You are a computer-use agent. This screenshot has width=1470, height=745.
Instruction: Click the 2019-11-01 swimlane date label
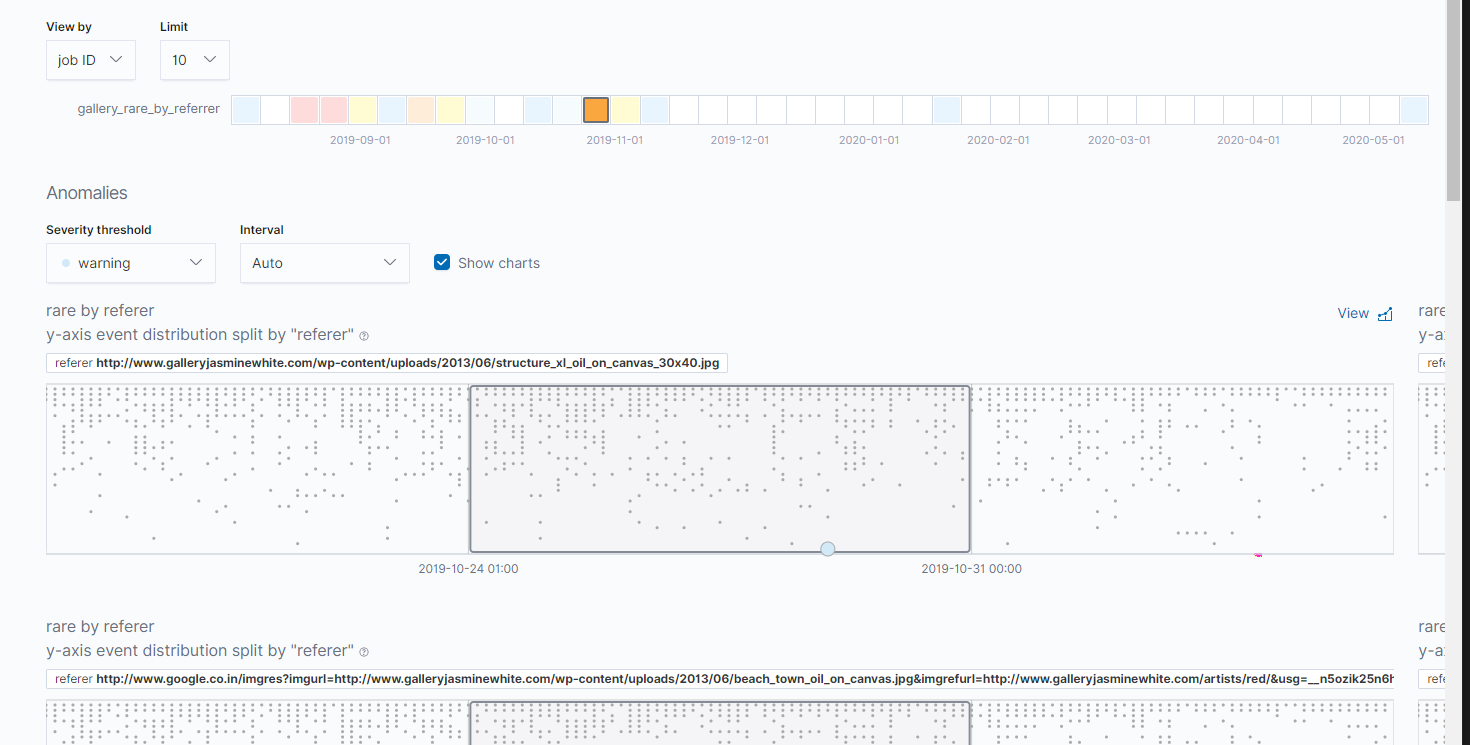[x=614, y=140]
